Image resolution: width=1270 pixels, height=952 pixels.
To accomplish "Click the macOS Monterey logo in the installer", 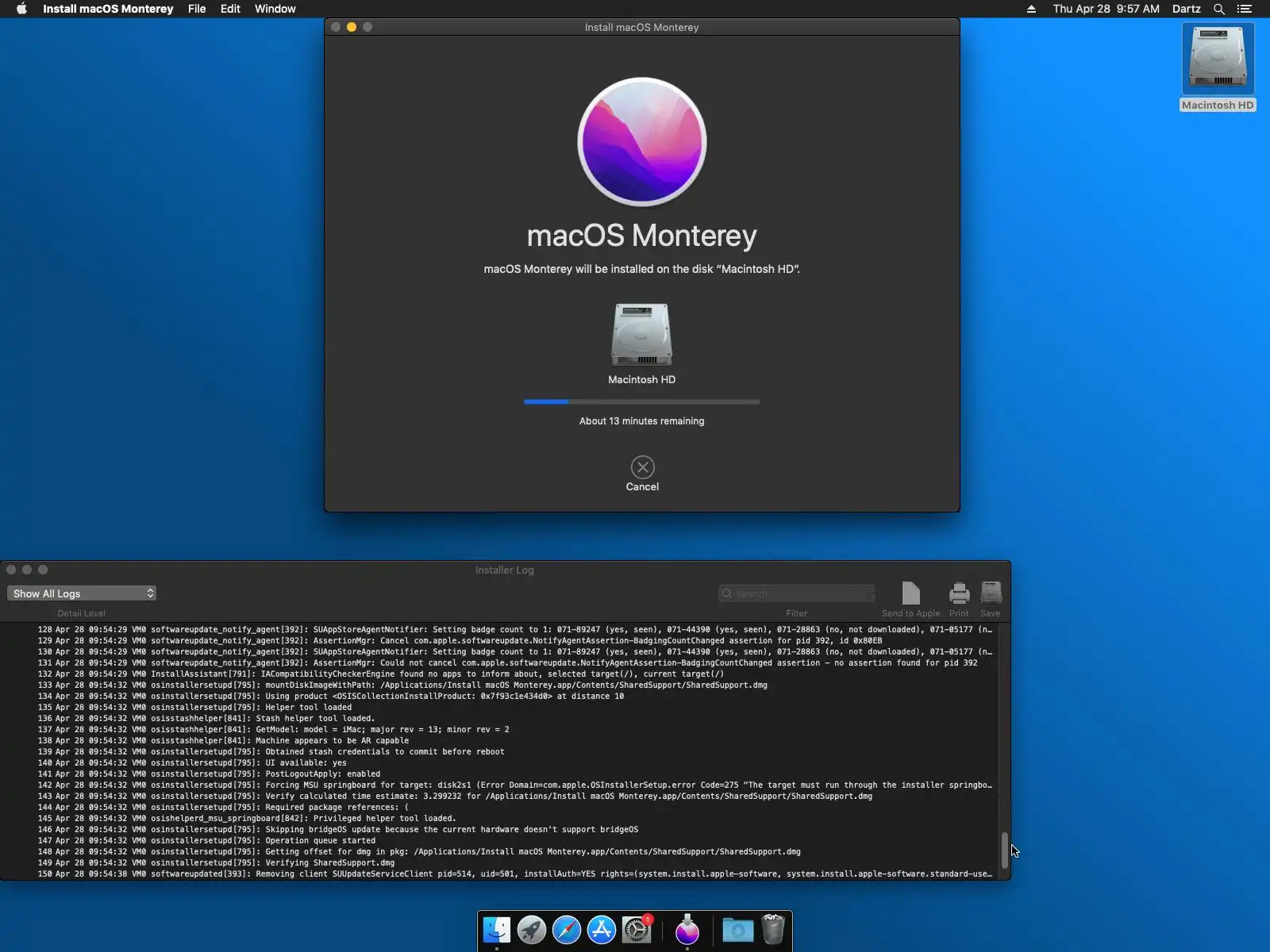I will tap(641, 142).
